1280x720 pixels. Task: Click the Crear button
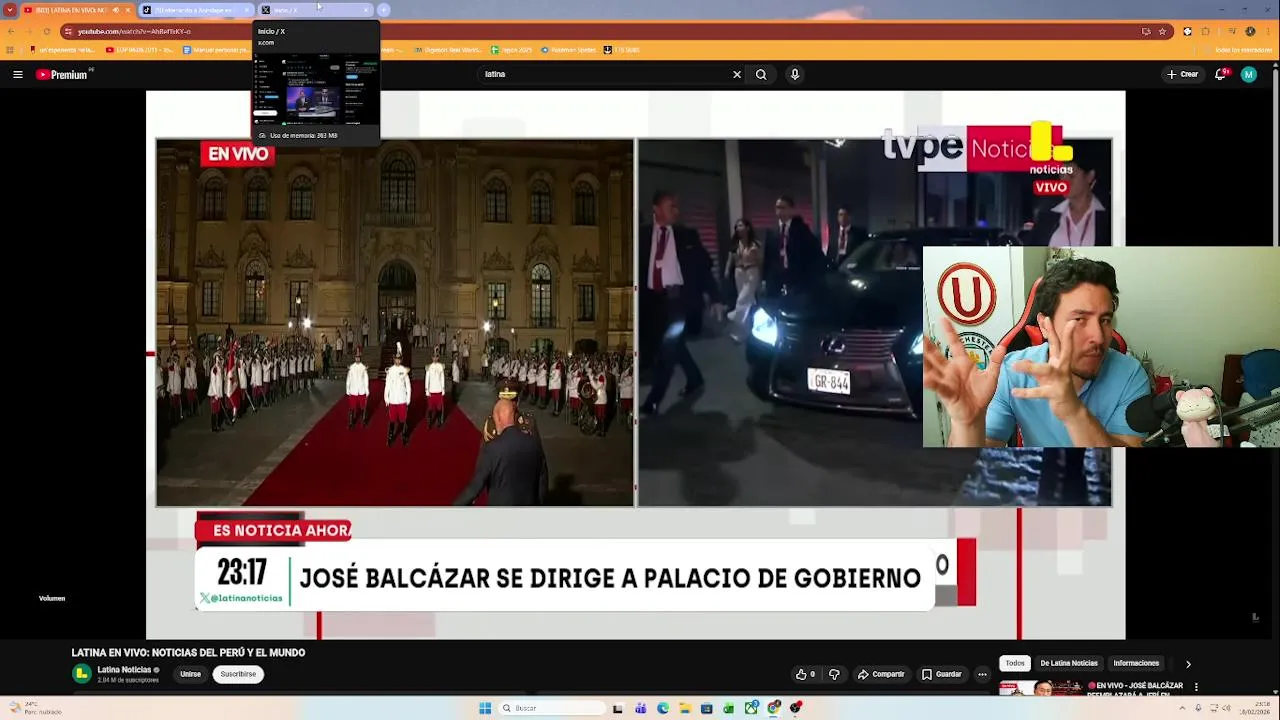tap(1182, 74)
